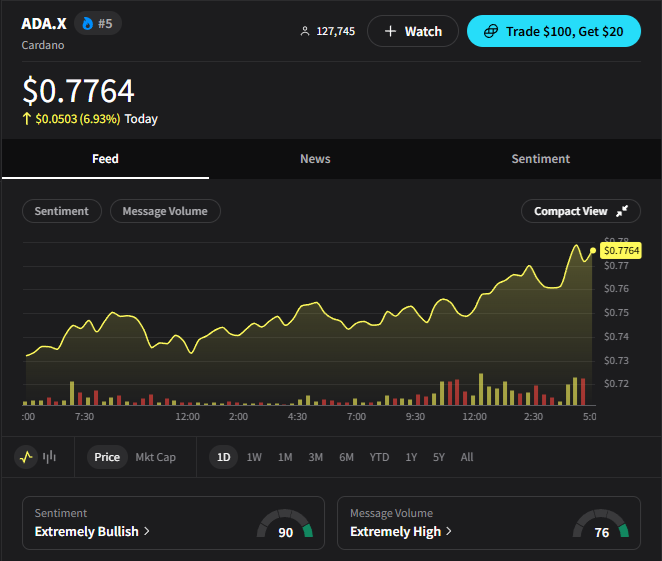This screenshot has width=662, height=561.
Task: Click the 4:30 time axis label
Action: tap(297, 417)
